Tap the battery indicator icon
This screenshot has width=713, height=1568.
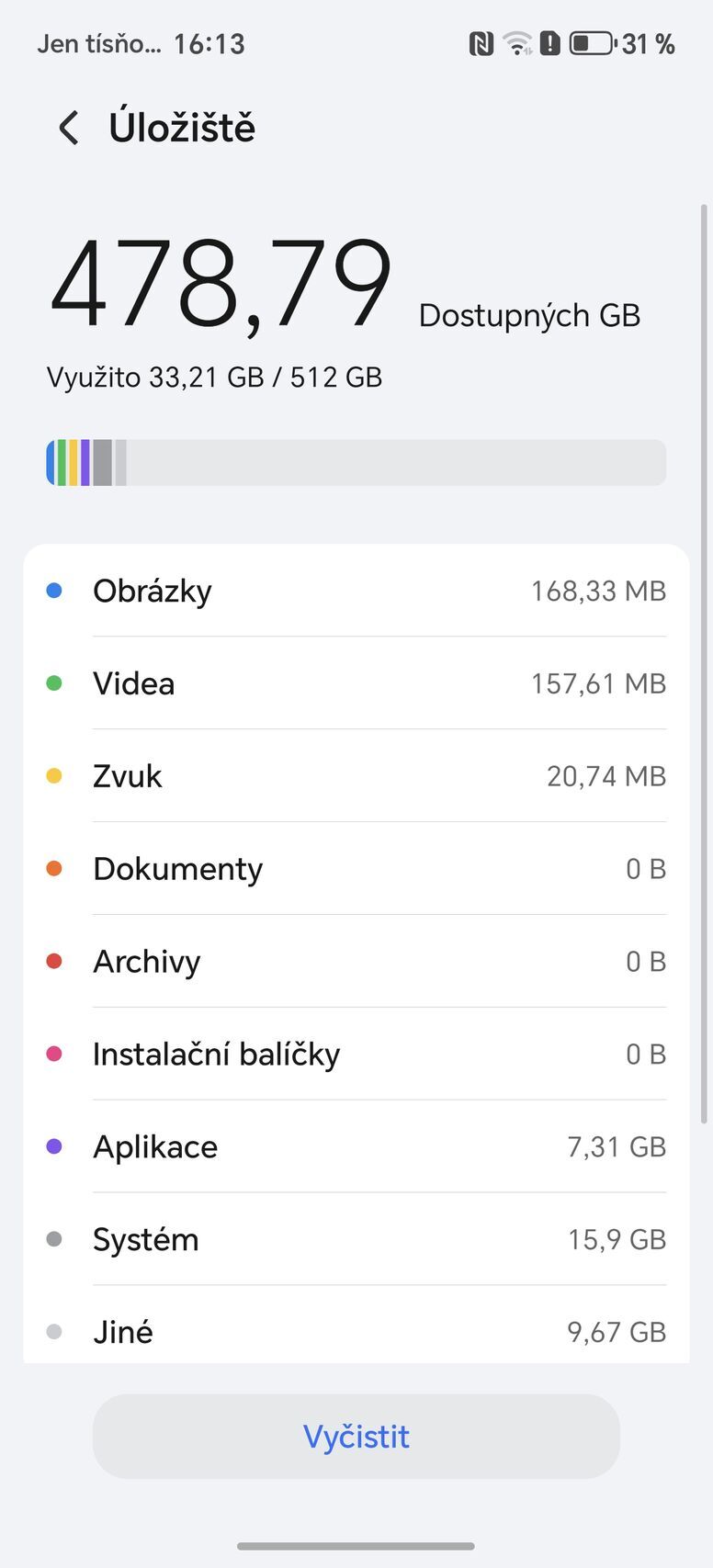coord(592,43)
